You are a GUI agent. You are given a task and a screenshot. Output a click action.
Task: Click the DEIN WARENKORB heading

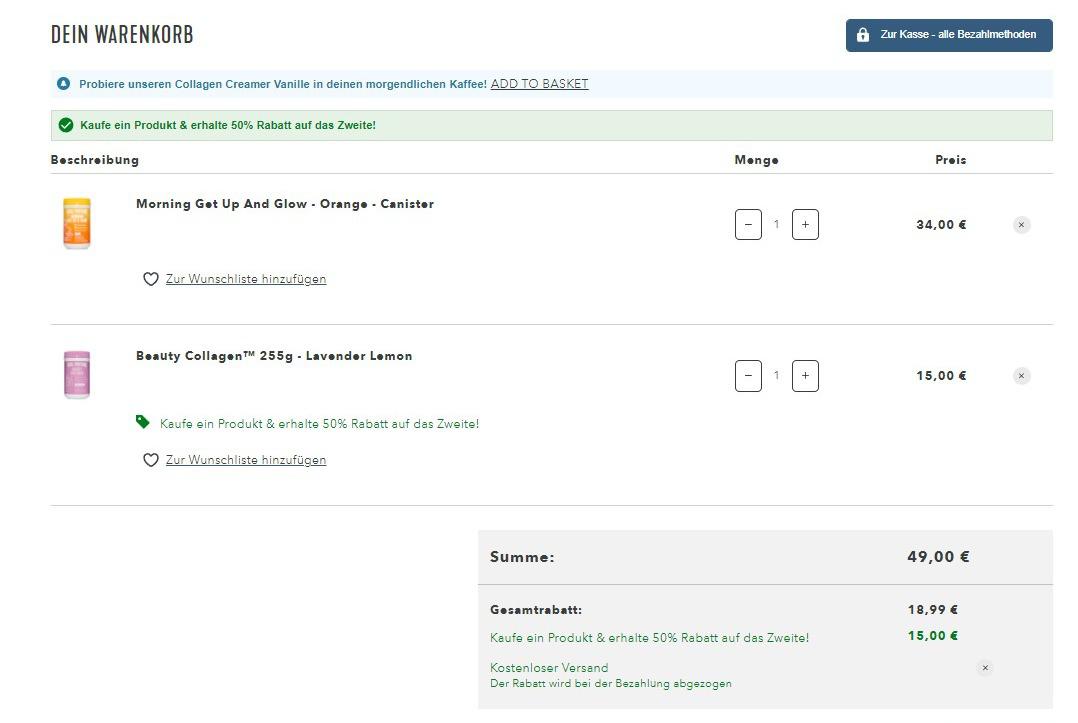[x=122, y=35]
